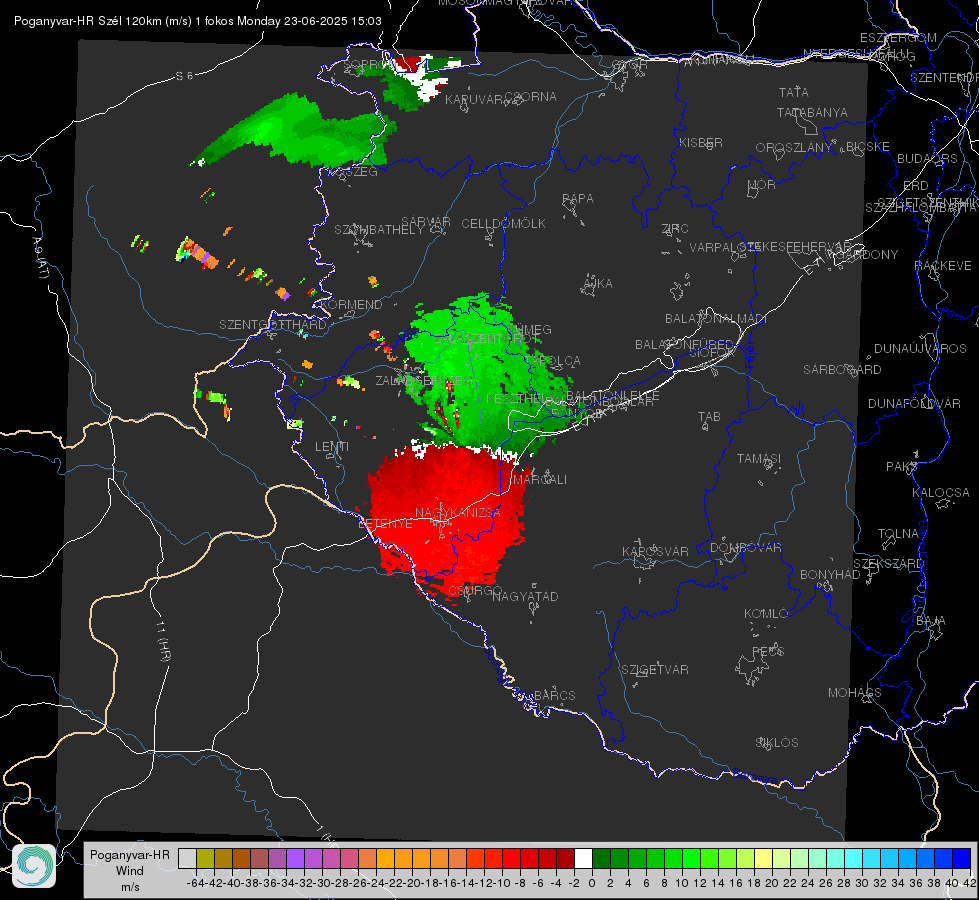Select the ZIRC town label

click(675, 229)
